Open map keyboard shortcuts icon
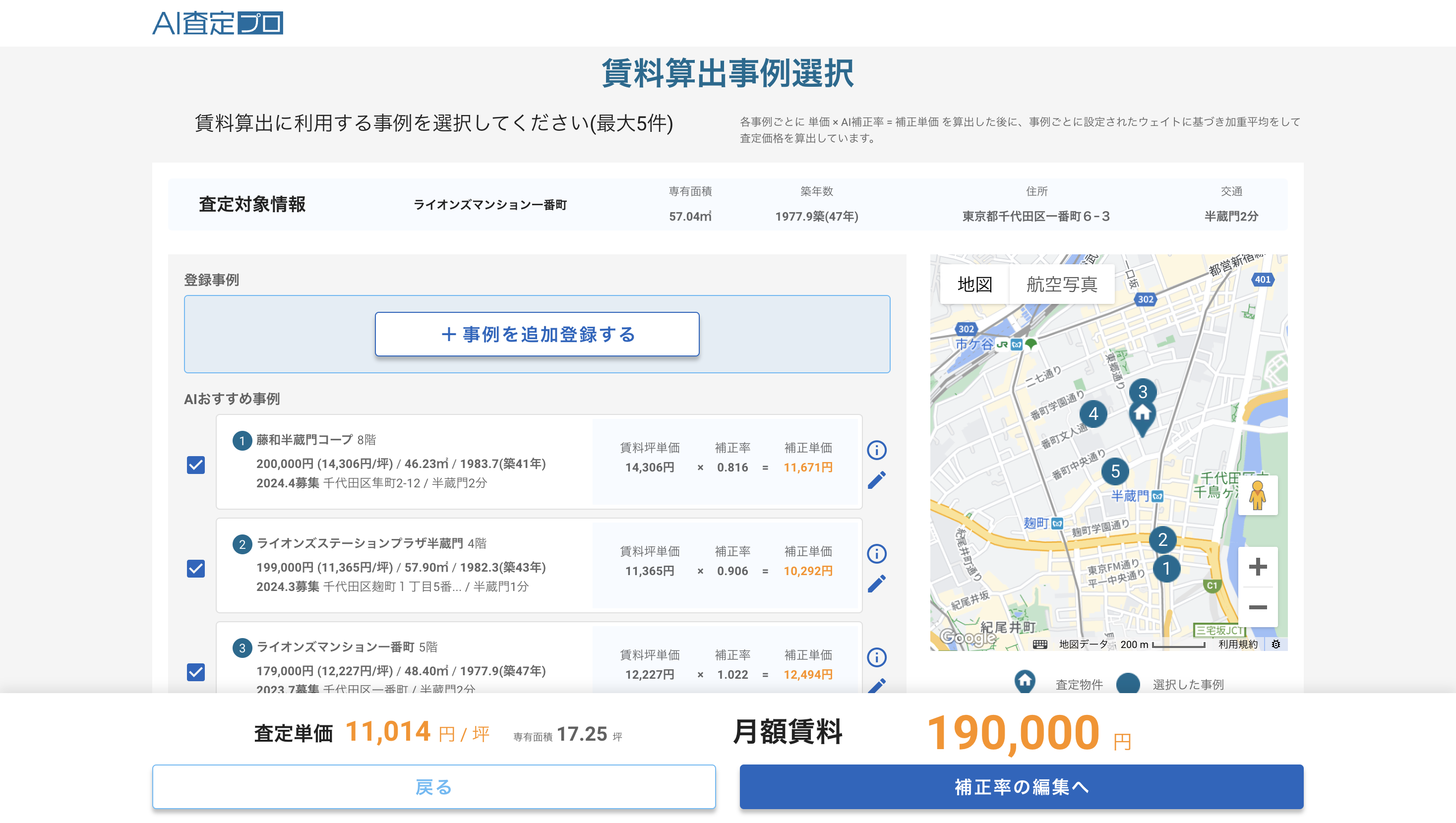Image resolution: width=1456 pixels, height=823 pixels. (1039, 645)
